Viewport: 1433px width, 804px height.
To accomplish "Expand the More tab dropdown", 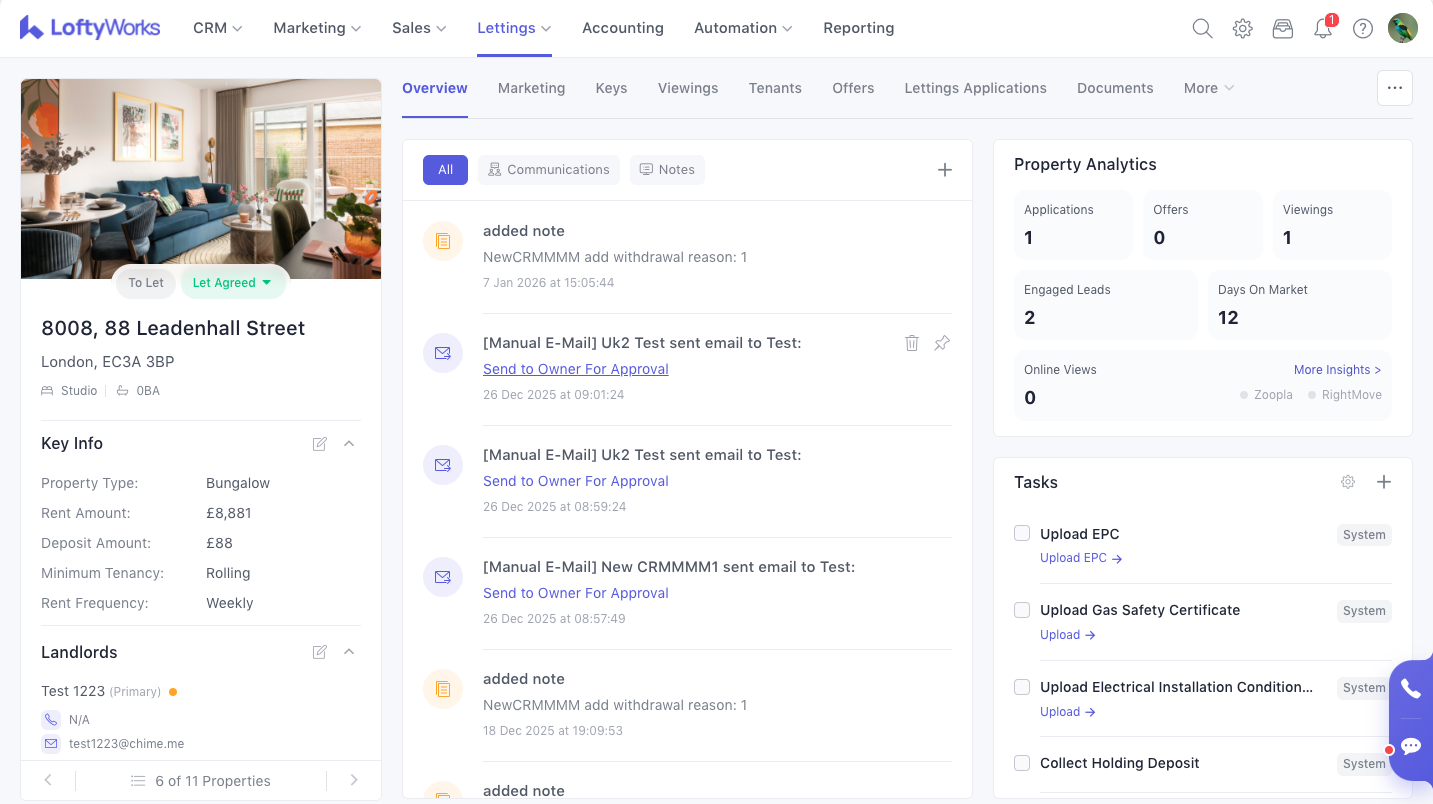I will tap(1208, 88).
